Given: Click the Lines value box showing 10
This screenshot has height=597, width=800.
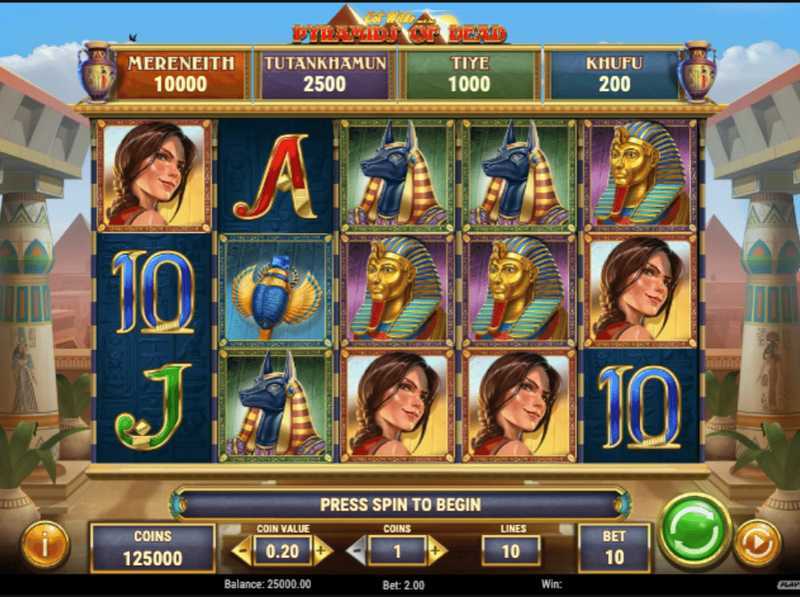Looking at the screenshot, I should 511,551.
